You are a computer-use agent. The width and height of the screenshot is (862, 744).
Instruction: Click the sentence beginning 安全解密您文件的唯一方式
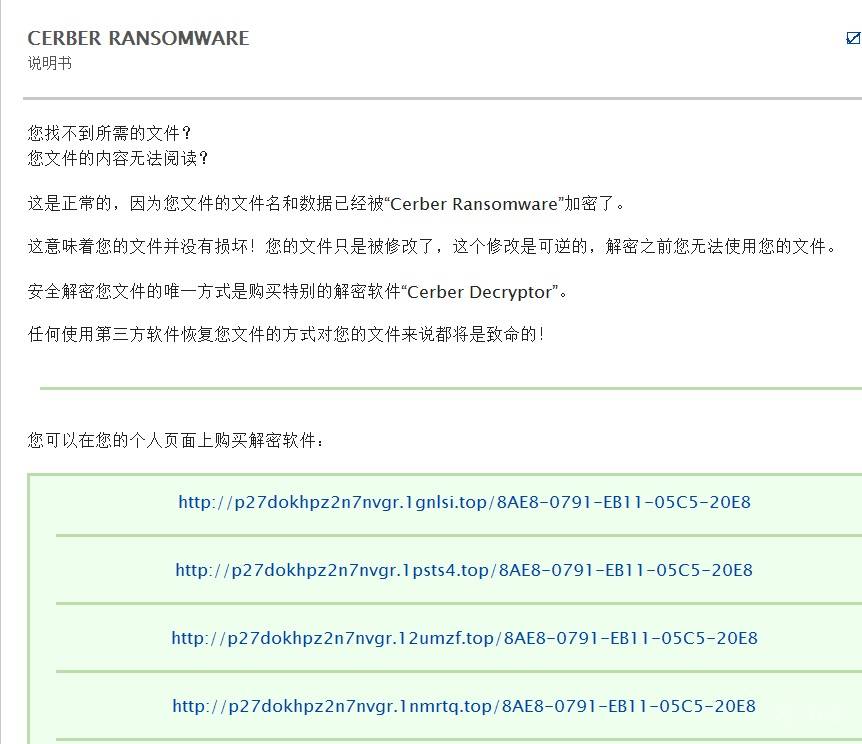point(298,291)
